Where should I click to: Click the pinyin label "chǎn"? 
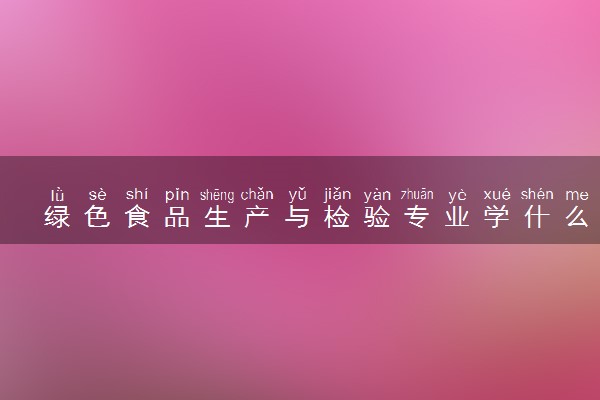coord(257,194)
